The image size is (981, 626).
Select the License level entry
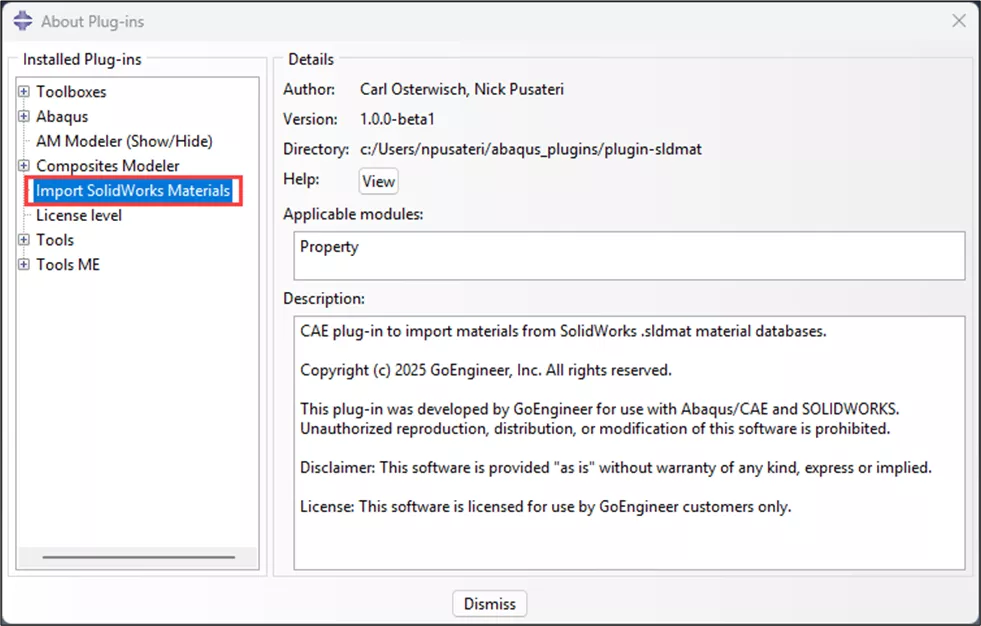78,215
